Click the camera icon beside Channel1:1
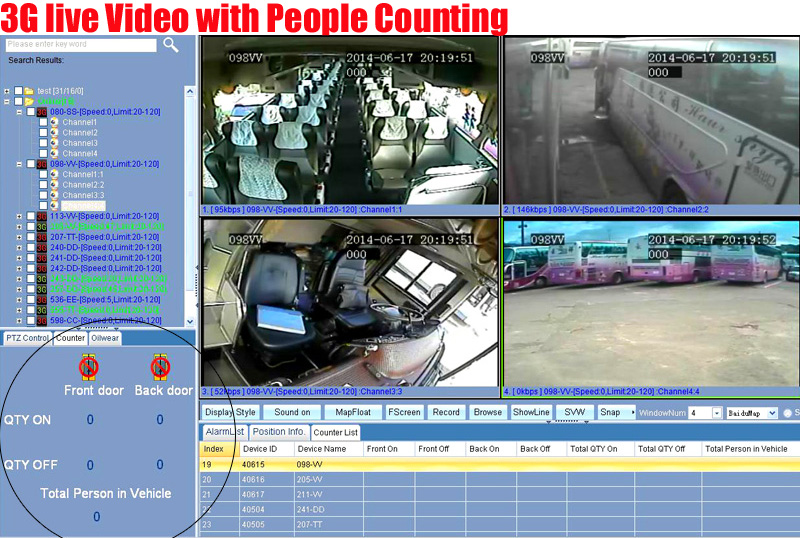 (54, 174)
